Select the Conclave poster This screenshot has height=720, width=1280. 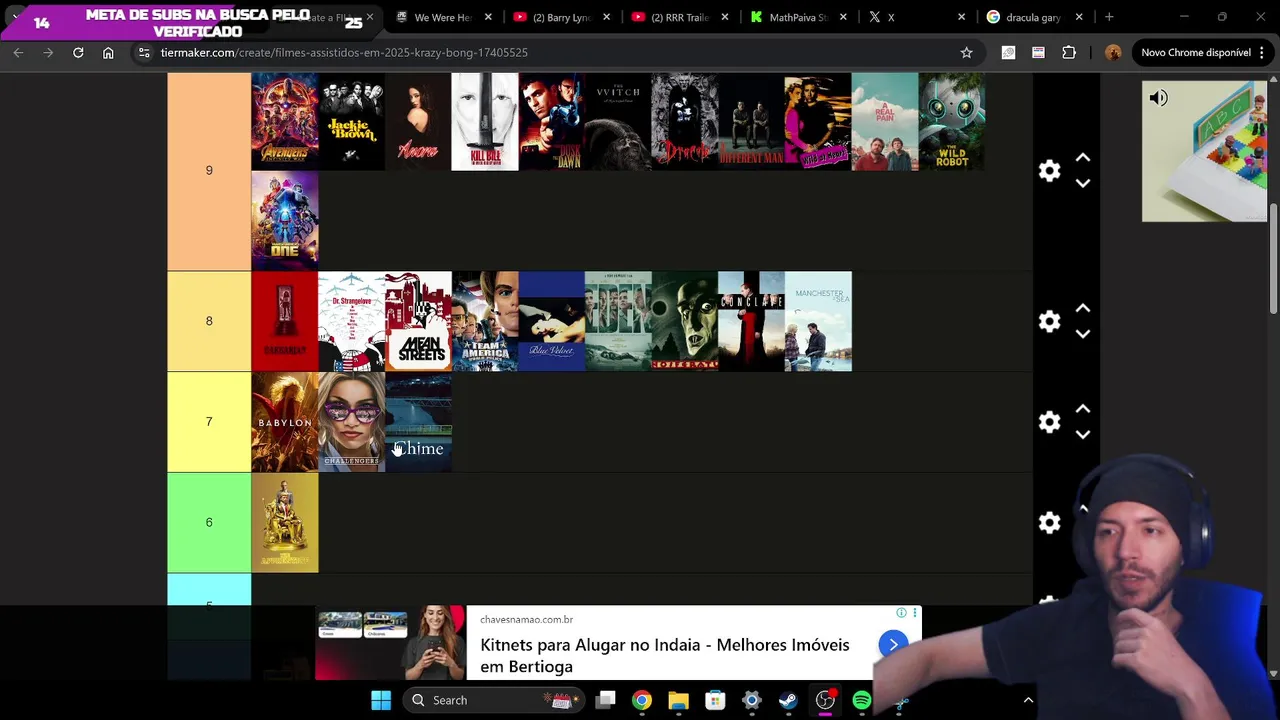pos(751,321)
